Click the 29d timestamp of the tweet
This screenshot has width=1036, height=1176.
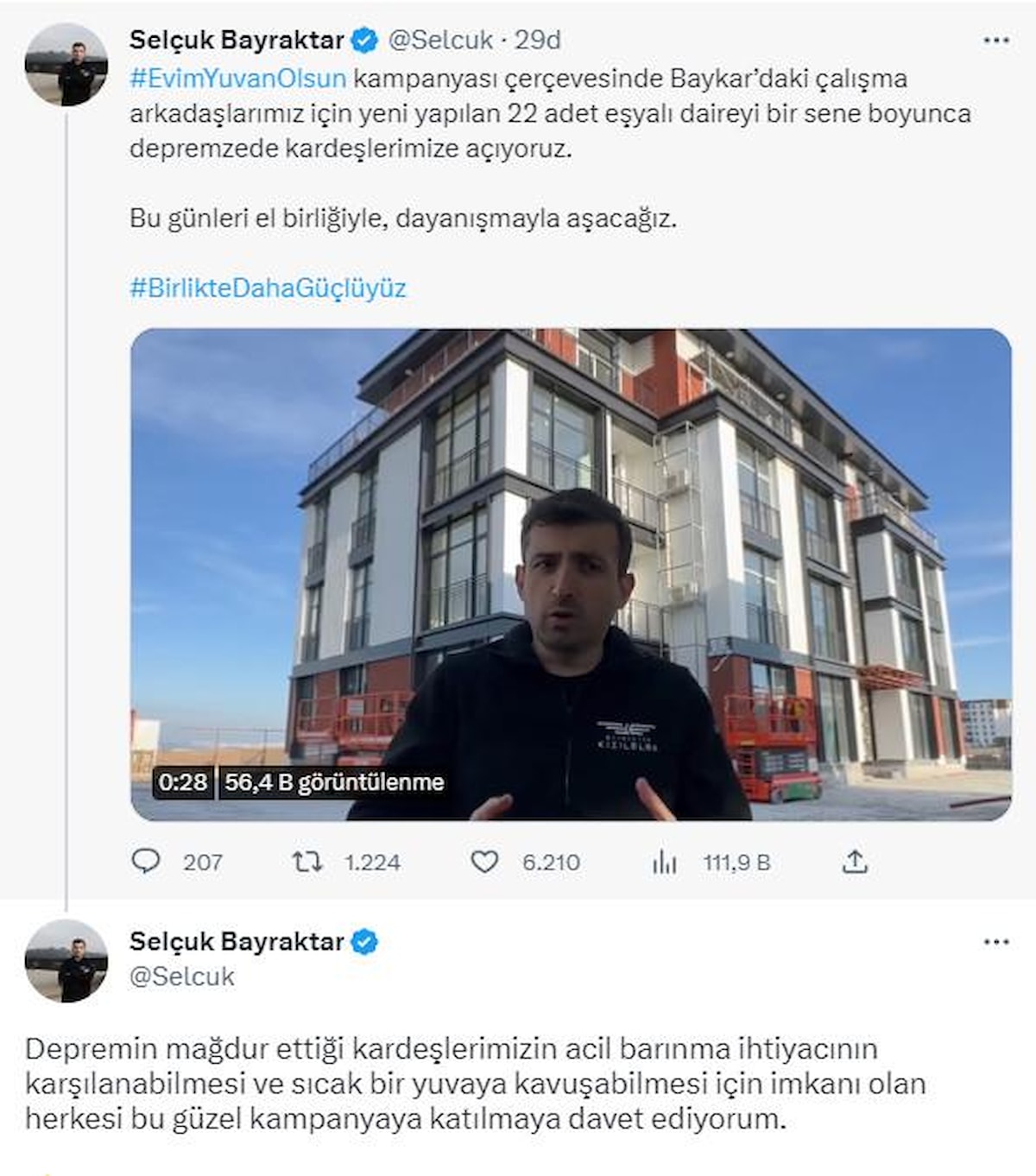538,40
